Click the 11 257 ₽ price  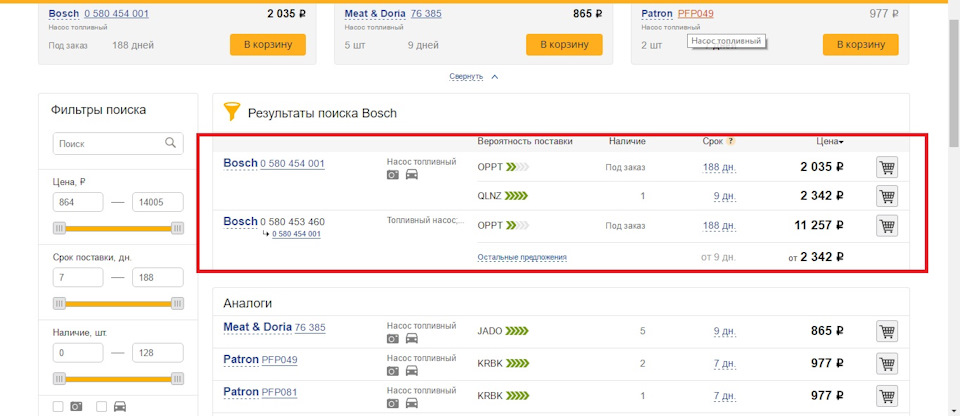pos(819,225)
